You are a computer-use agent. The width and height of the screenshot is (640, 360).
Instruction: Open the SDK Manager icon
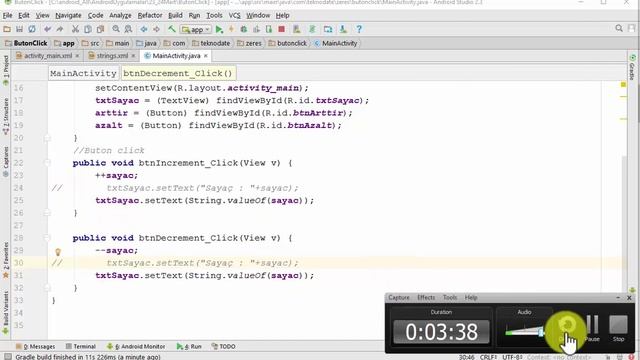pyautogui.click(x=343, y=29)
